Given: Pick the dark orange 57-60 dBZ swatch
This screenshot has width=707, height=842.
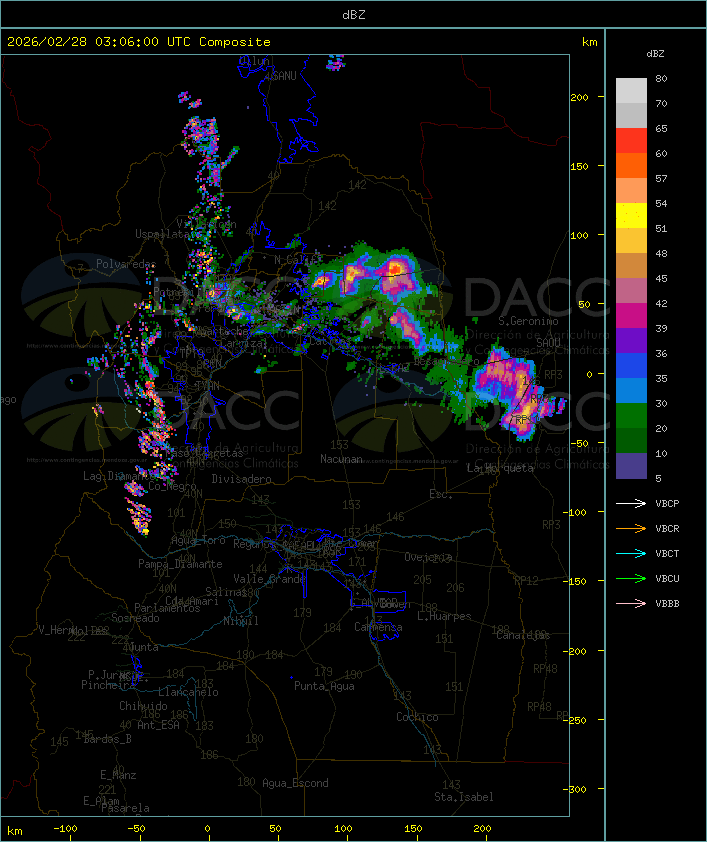Looking at the screenshot, I should tap(631, 165).
